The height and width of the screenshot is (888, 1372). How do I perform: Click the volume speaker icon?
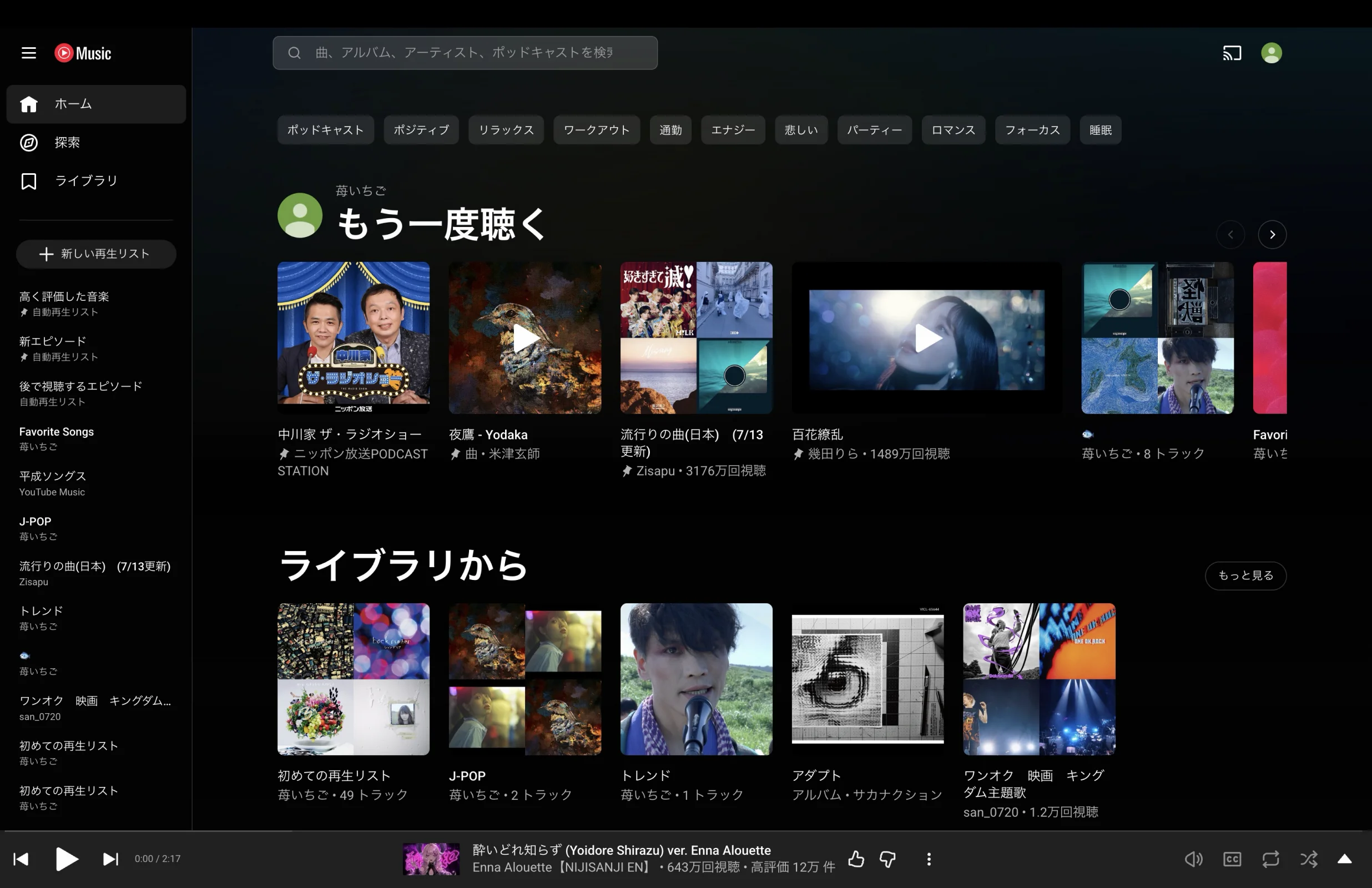[1193, 859]
